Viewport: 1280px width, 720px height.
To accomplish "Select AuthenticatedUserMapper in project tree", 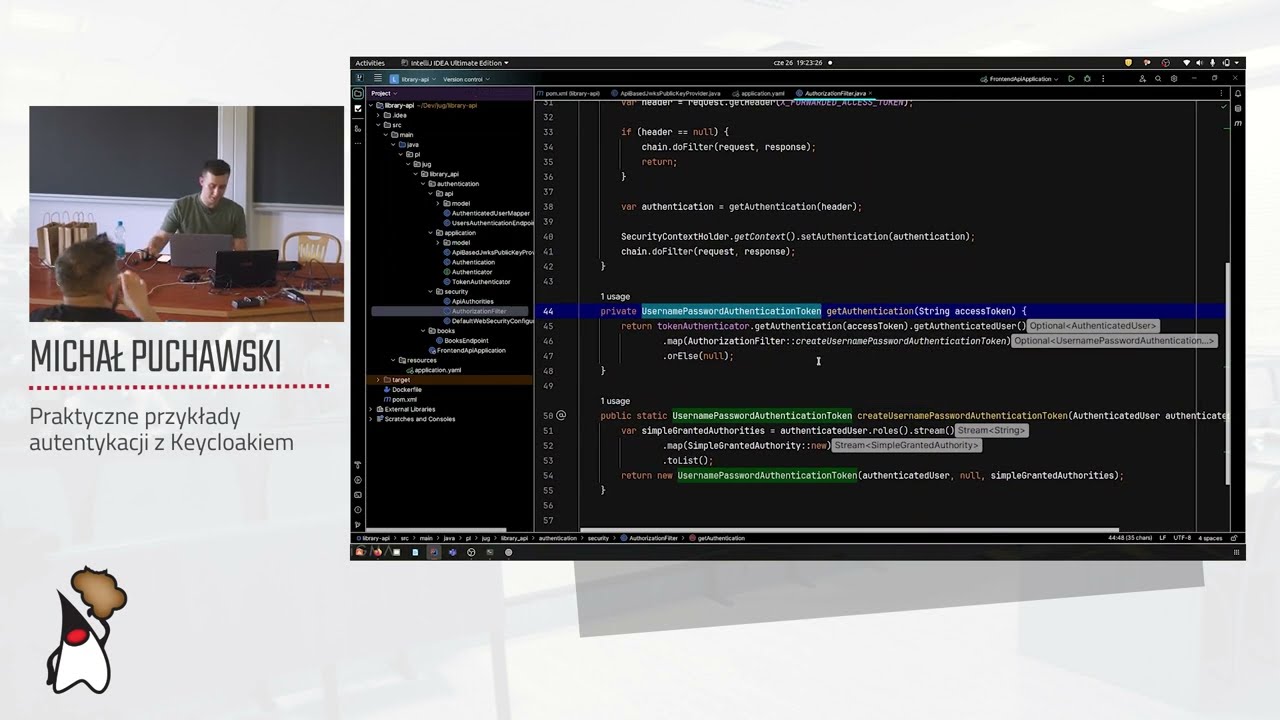I will (x=486, y=213).
